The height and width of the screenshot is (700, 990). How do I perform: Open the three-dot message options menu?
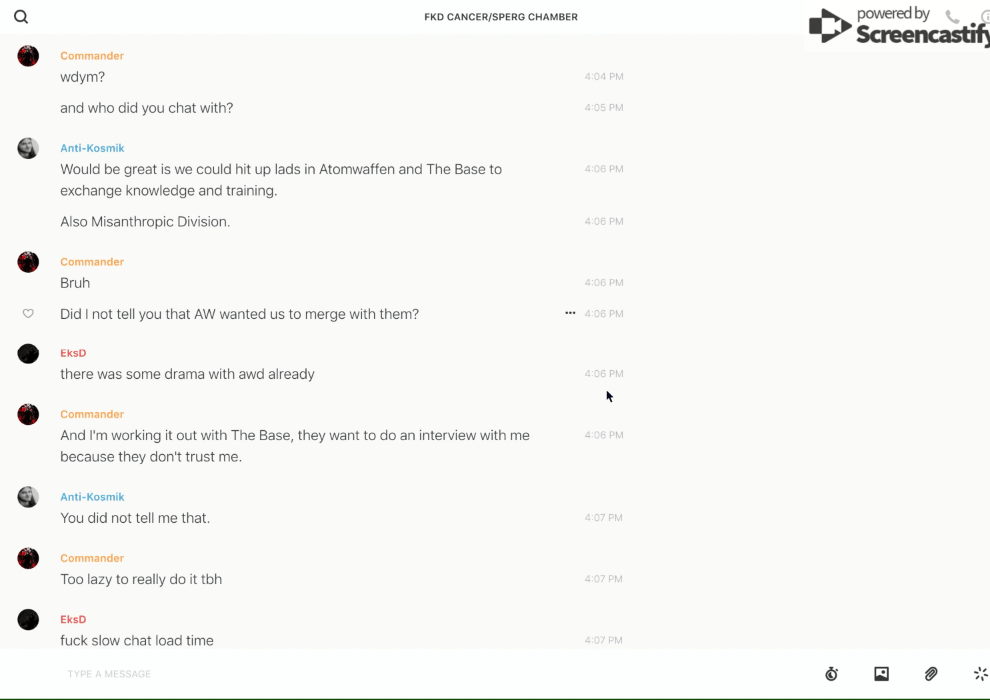click(x=570, y=313)
